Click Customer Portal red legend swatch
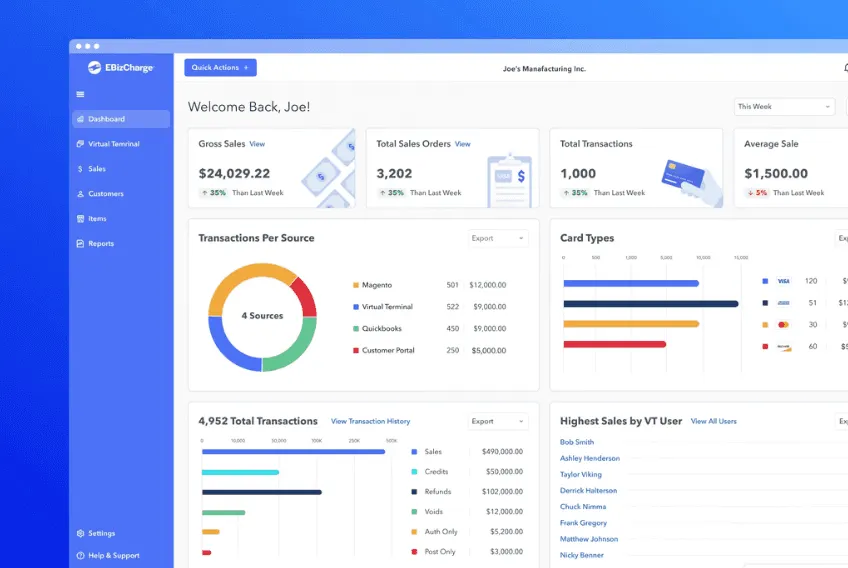This screenshot has height=568, width=848. (356, 351)
